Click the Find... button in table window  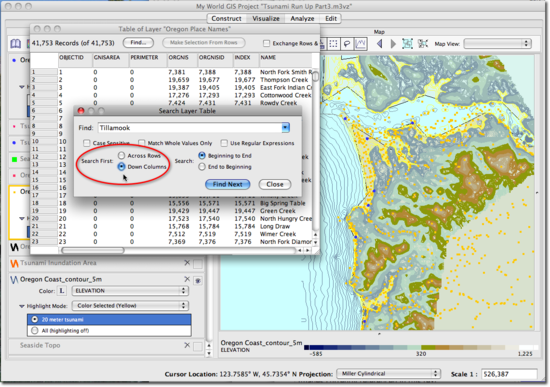pyautogui.click(x=138, y=43)
